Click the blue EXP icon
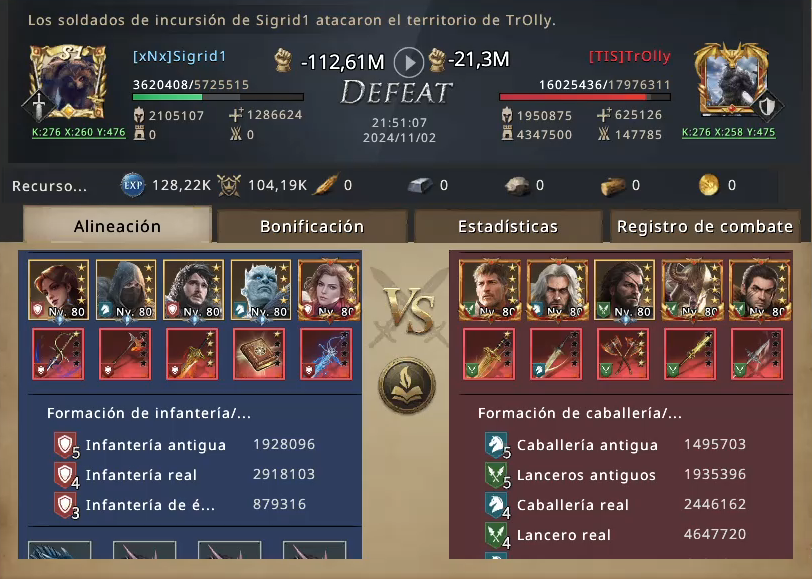812x579 pixels. (133, 185)
